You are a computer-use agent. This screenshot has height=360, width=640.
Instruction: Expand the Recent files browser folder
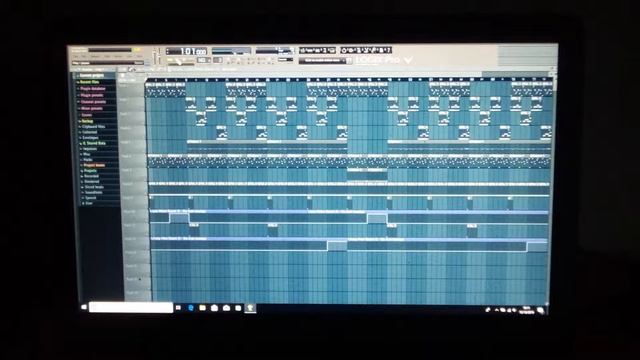pos(89,82)
